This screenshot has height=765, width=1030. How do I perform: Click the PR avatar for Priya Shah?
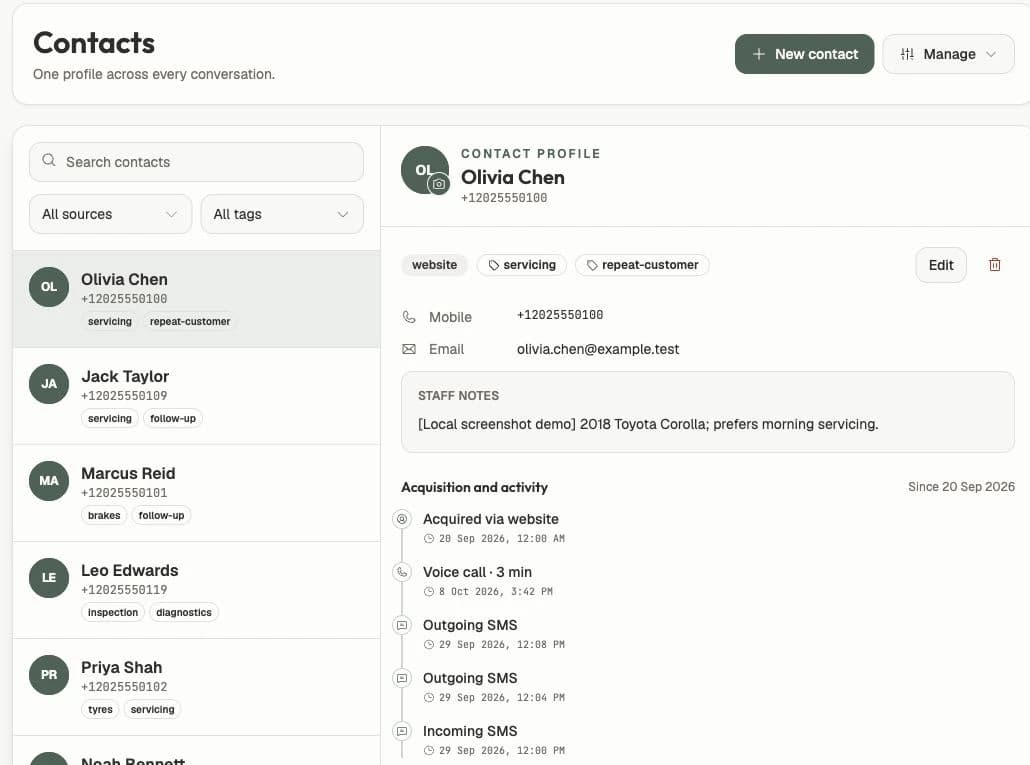pyautogui.click(x=49, y=675)
